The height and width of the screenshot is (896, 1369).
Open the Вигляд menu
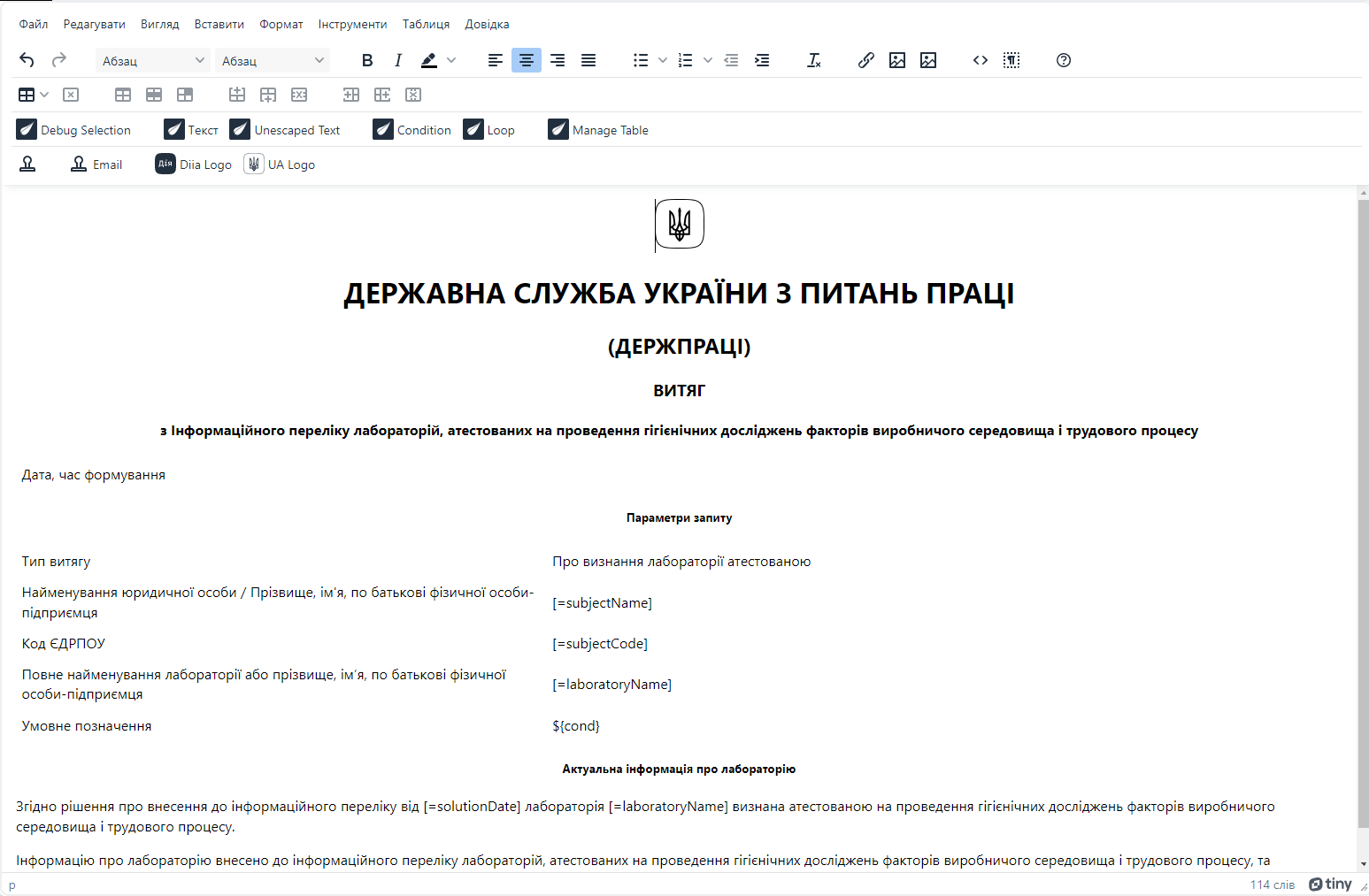(160, 24)
